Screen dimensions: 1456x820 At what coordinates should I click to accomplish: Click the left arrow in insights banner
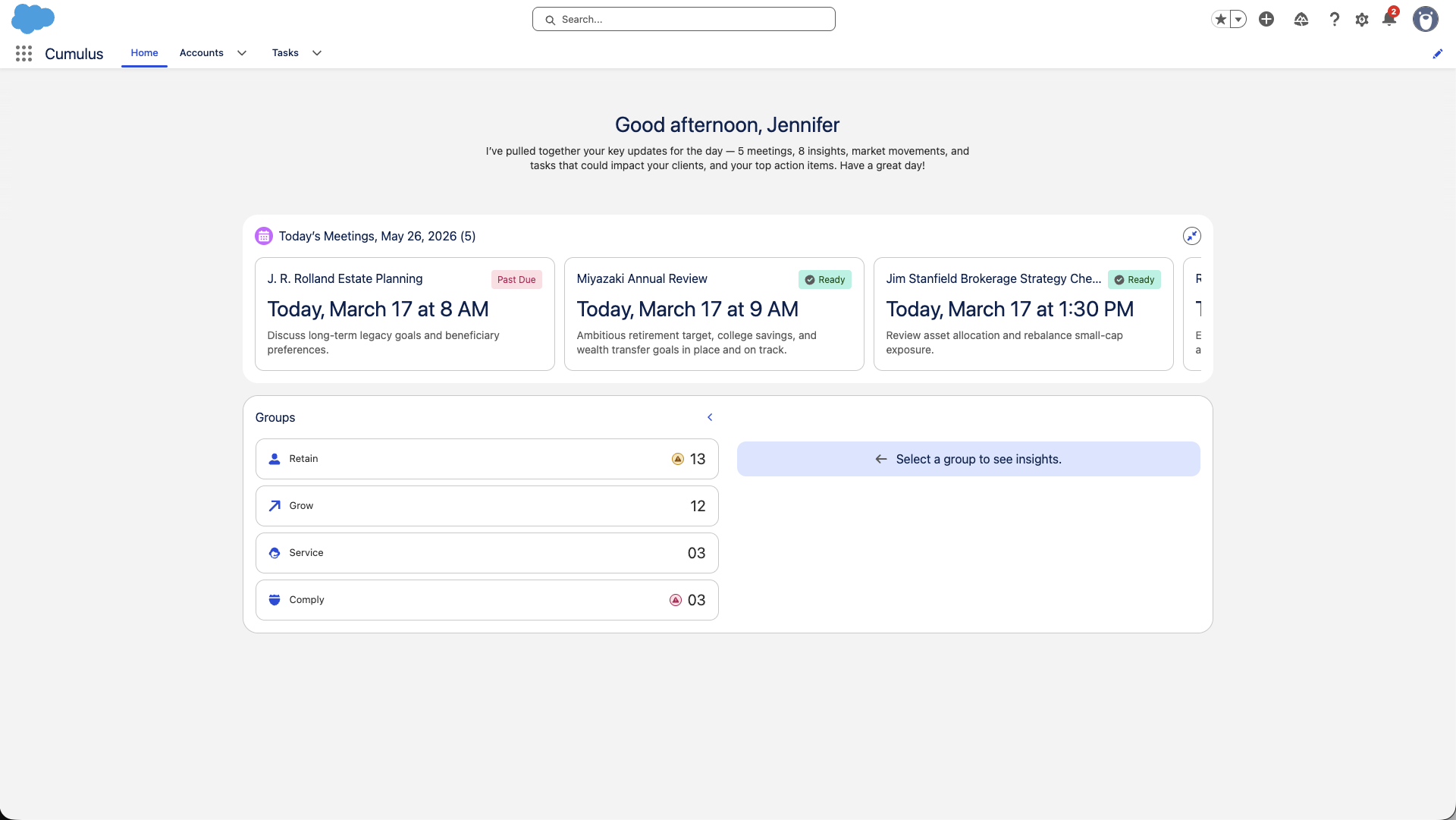pos(880,459)
